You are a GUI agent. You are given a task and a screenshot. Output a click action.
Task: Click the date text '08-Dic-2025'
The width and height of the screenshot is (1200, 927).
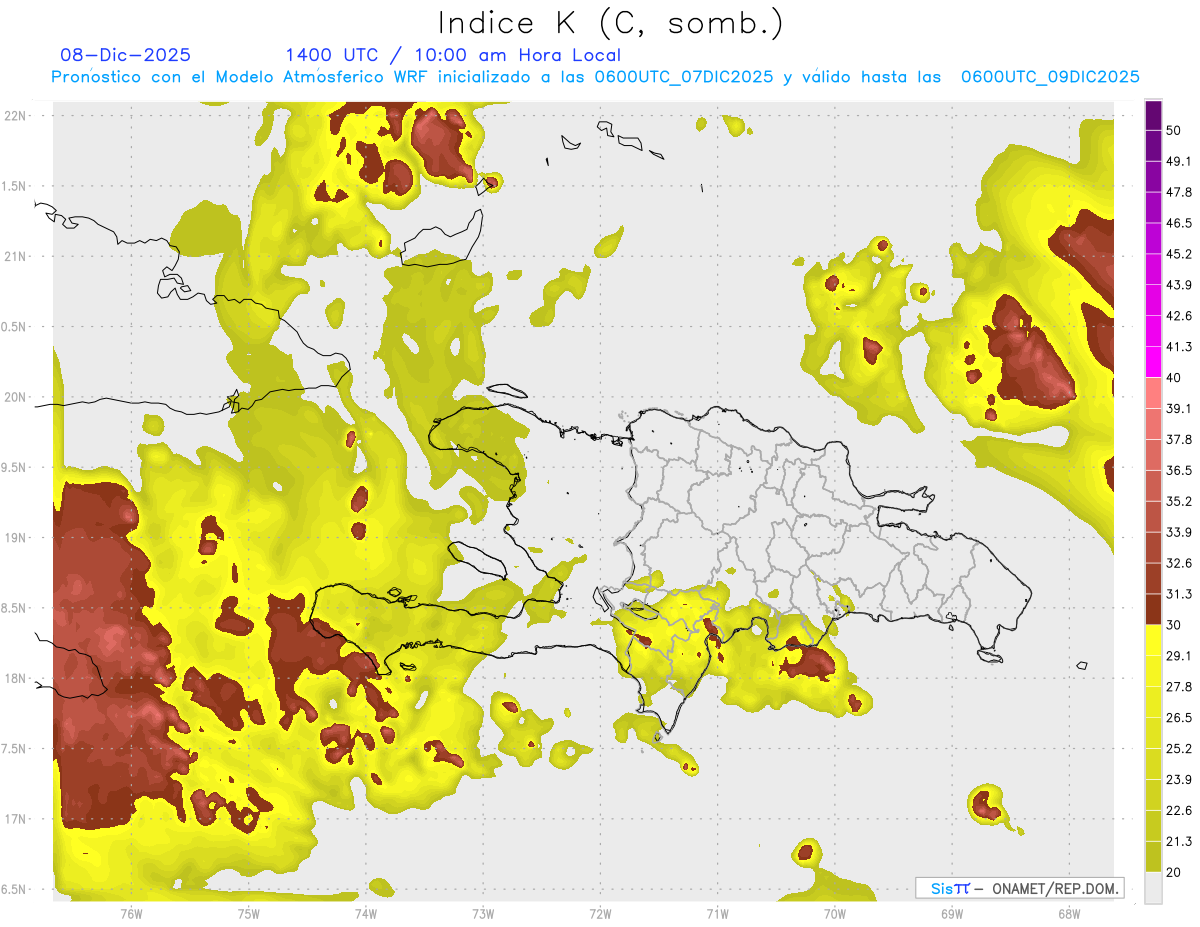click(125, 55)
